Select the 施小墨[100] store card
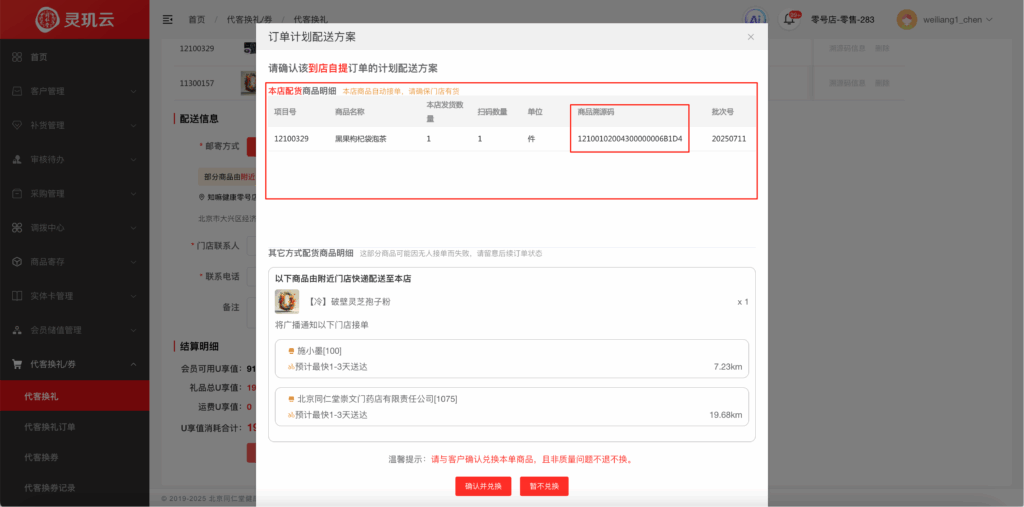The height and width of the screenshot is (507, 1024). pos(511,358)
